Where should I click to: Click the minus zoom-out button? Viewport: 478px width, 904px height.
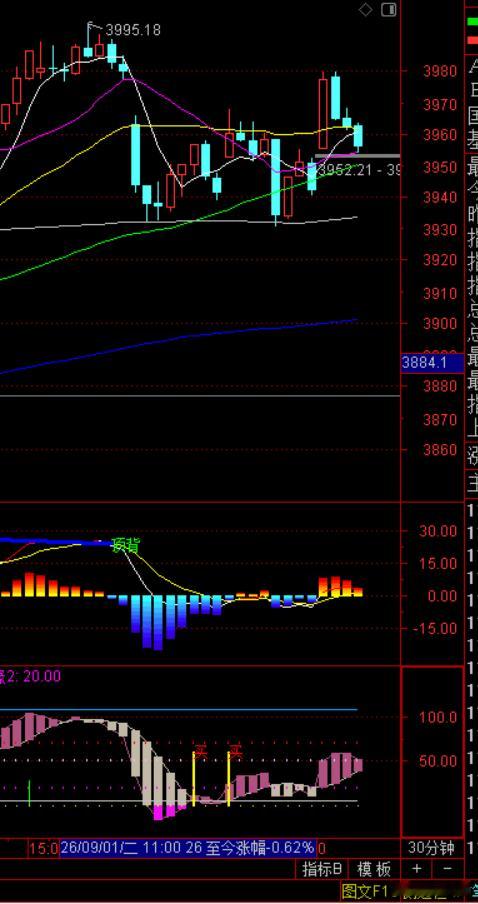[447, 868]
